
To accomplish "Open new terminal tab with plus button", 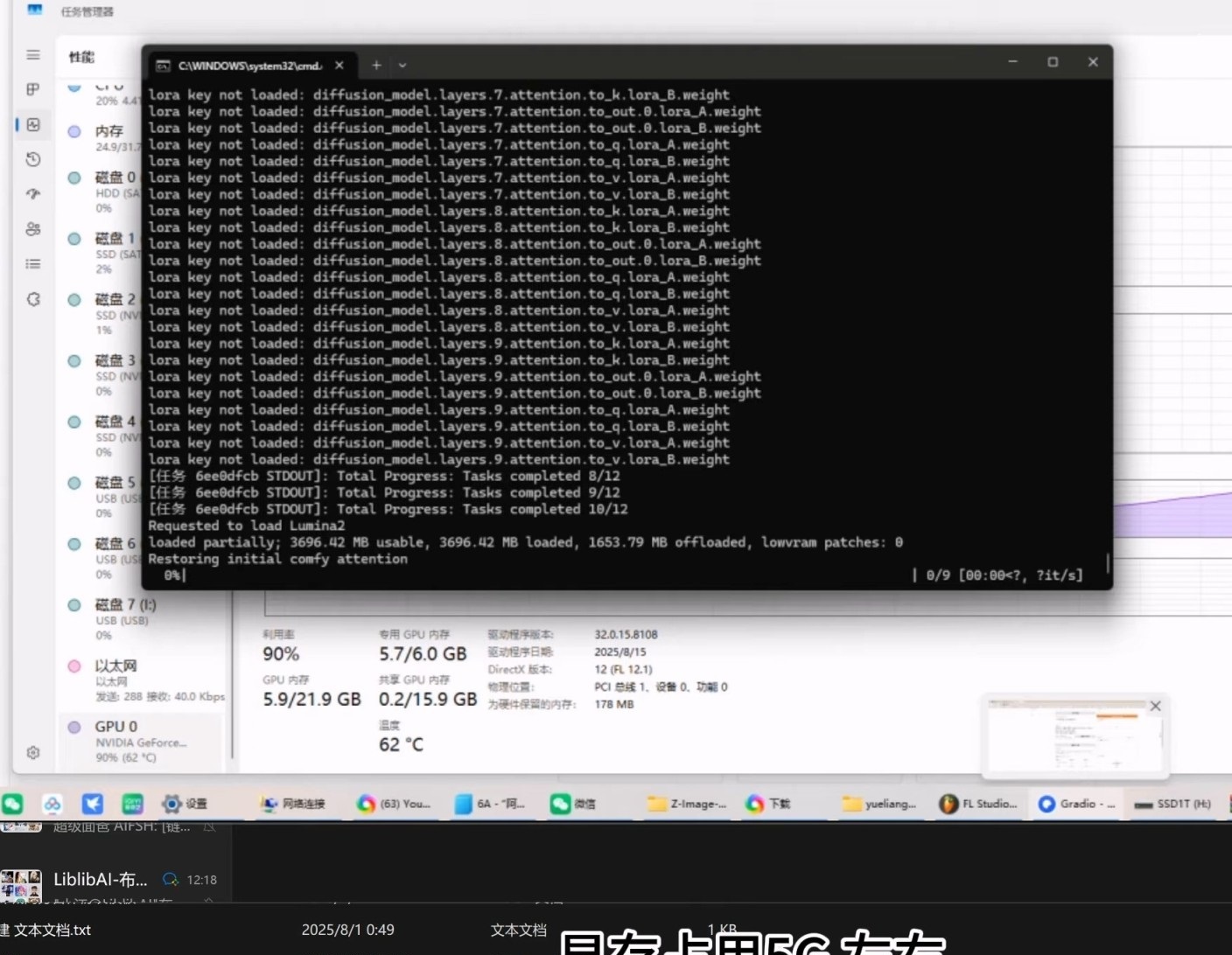I will coord(376,65).
